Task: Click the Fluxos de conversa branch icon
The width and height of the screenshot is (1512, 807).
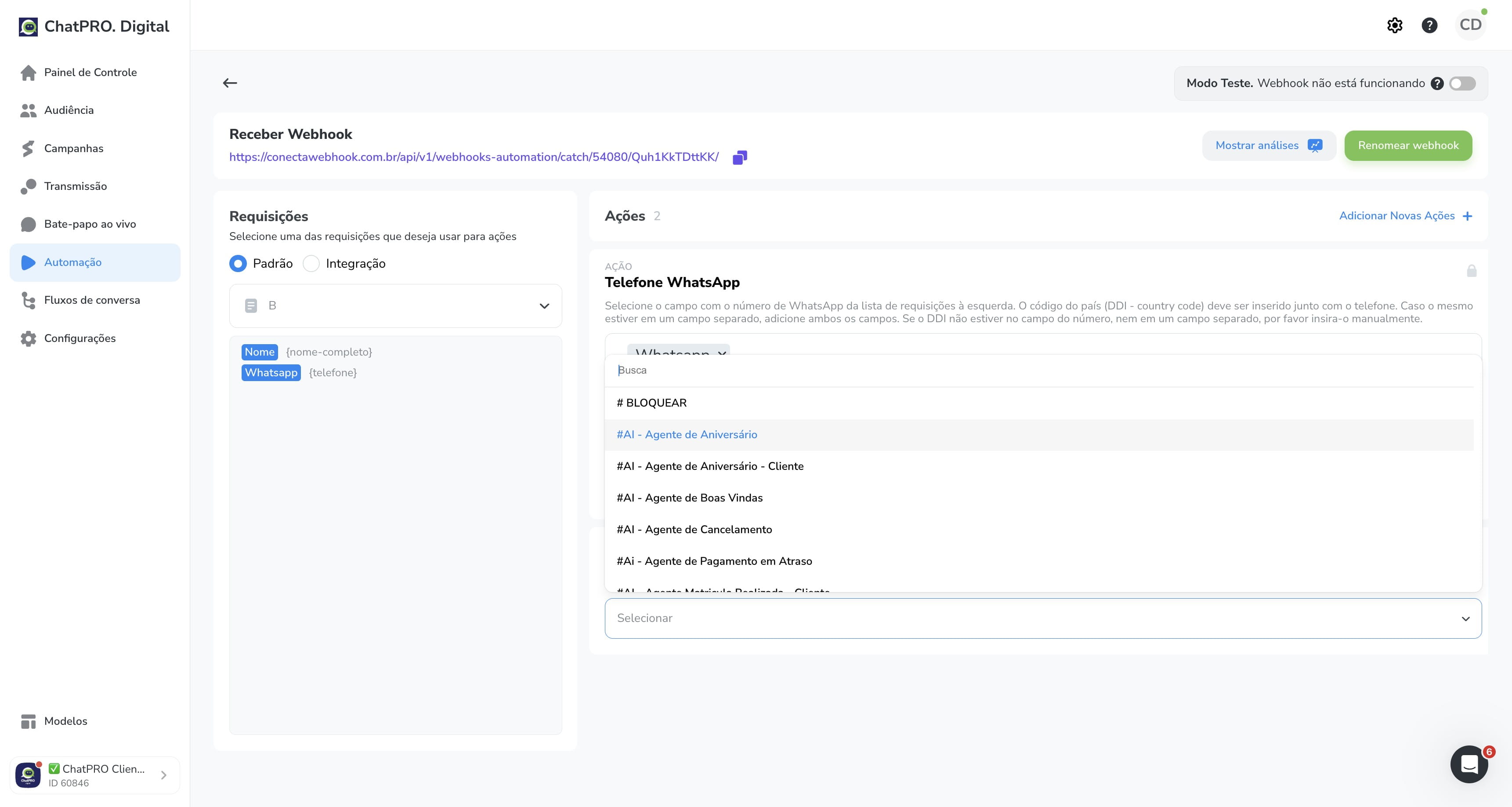Action: point(28,300)
